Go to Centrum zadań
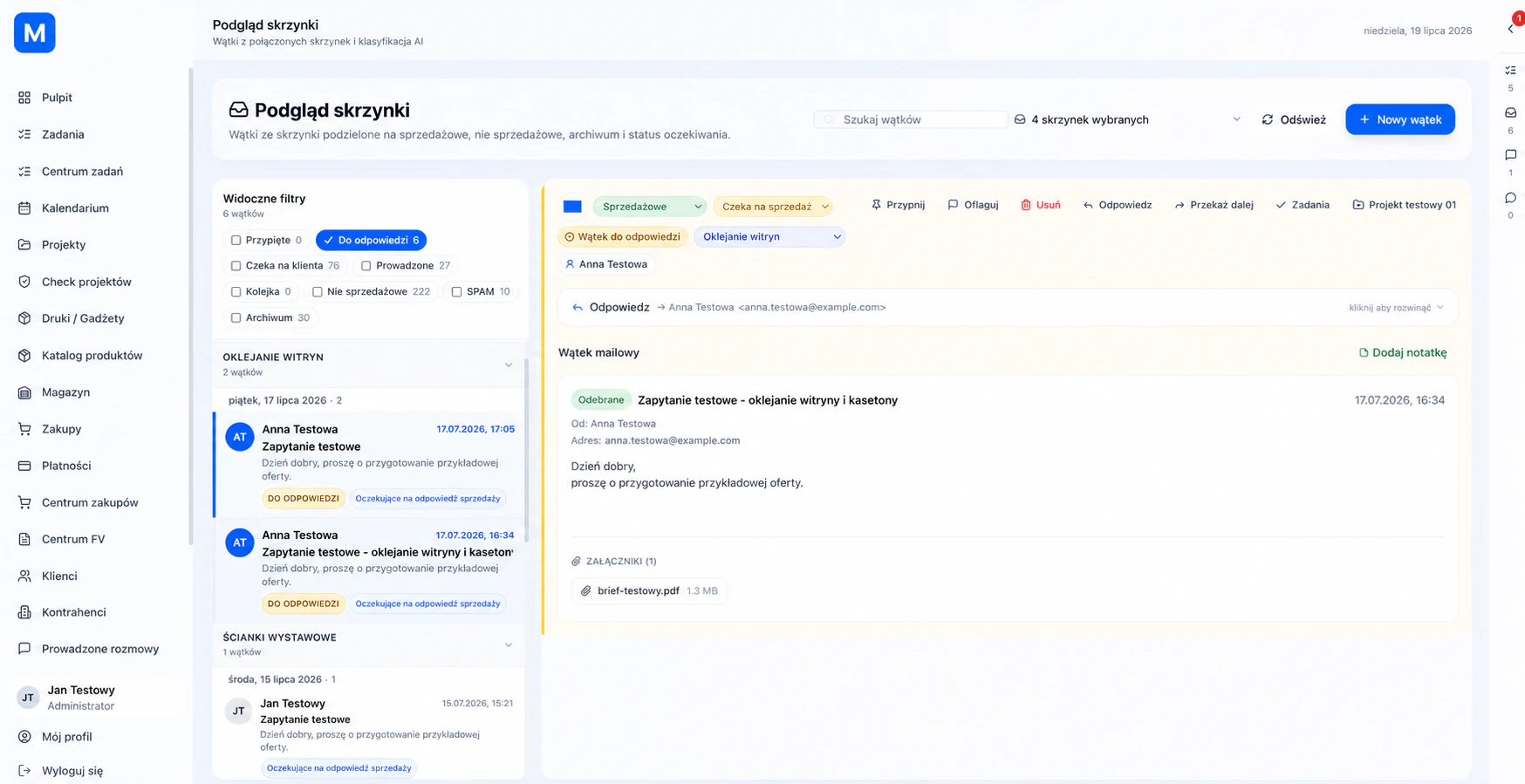 pyautogui.click(x=82, y=171)
